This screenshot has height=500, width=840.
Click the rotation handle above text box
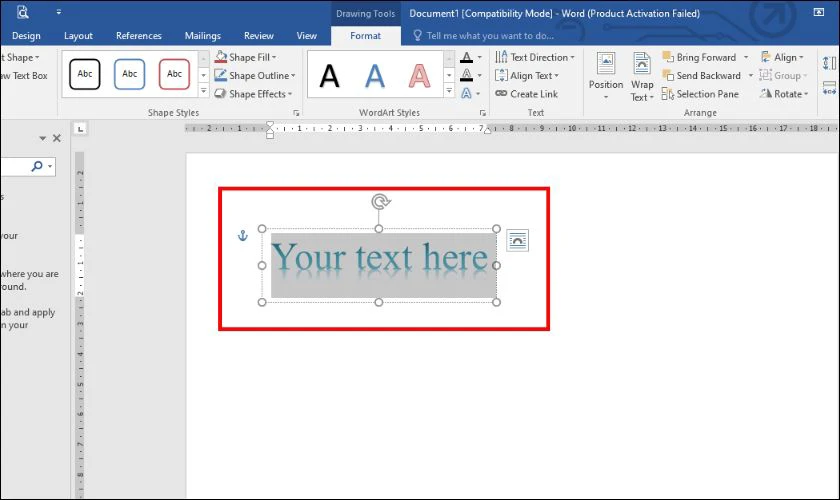click(x=380, y=202)
